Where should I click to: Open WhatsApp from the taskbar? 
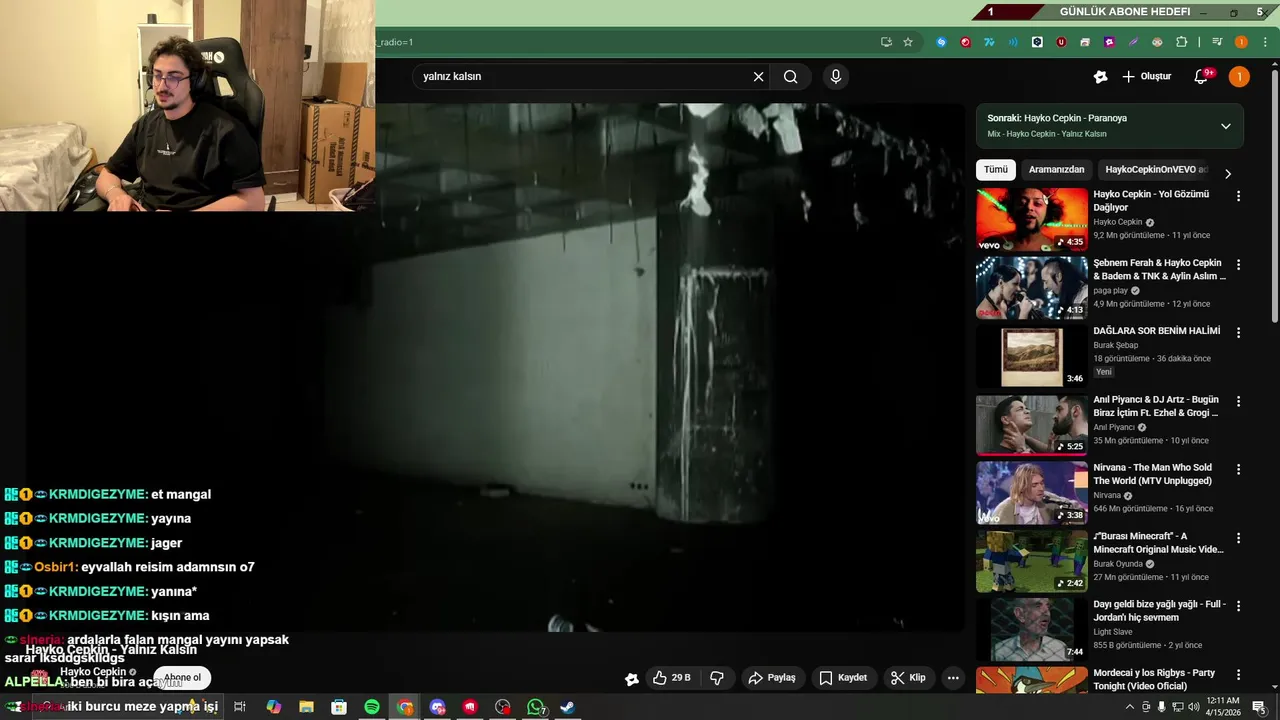click(536, 707)
